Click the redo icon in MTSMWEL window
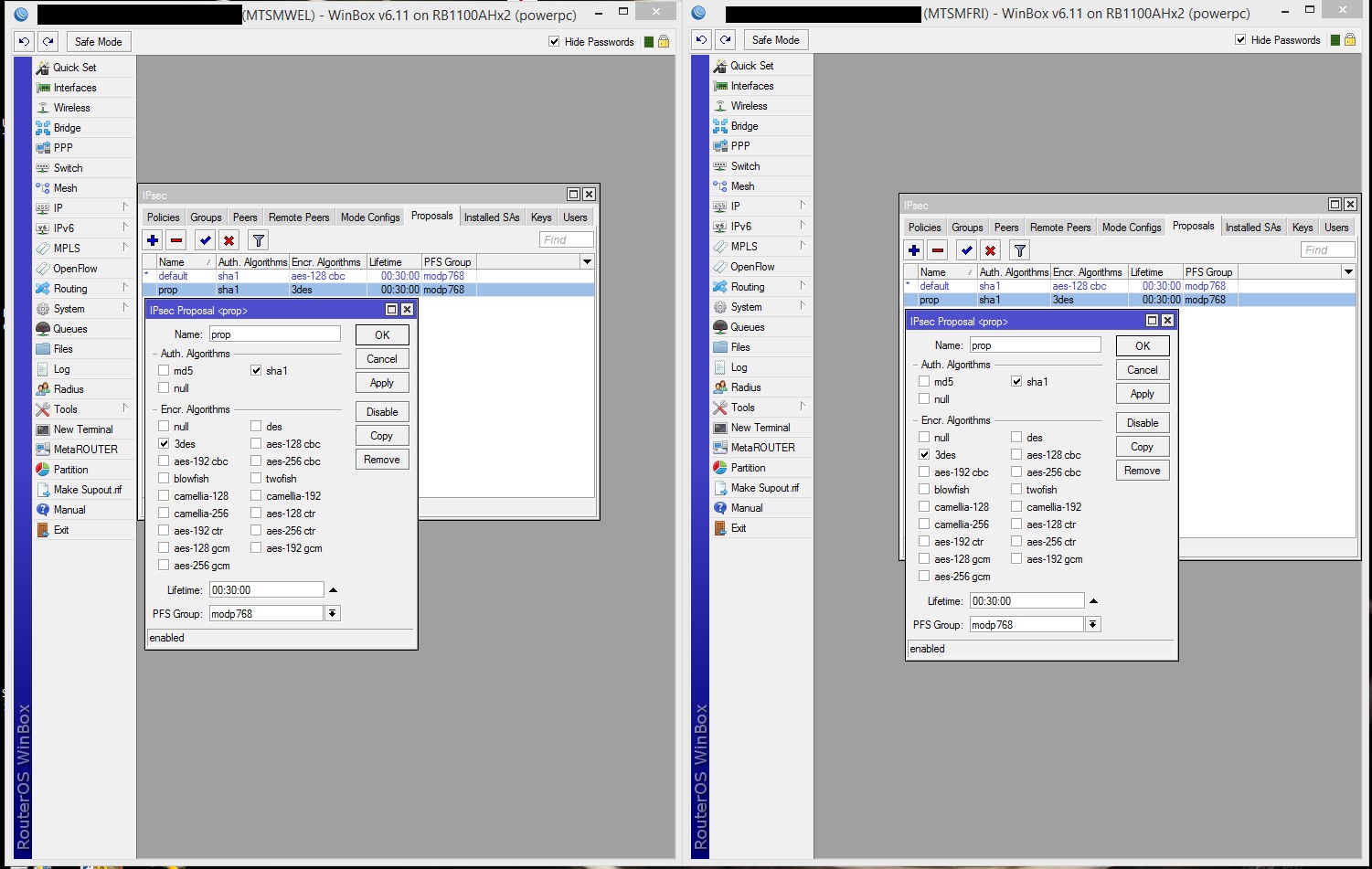The height and width of the screenshot is (869, 1372). click(48, 41)
